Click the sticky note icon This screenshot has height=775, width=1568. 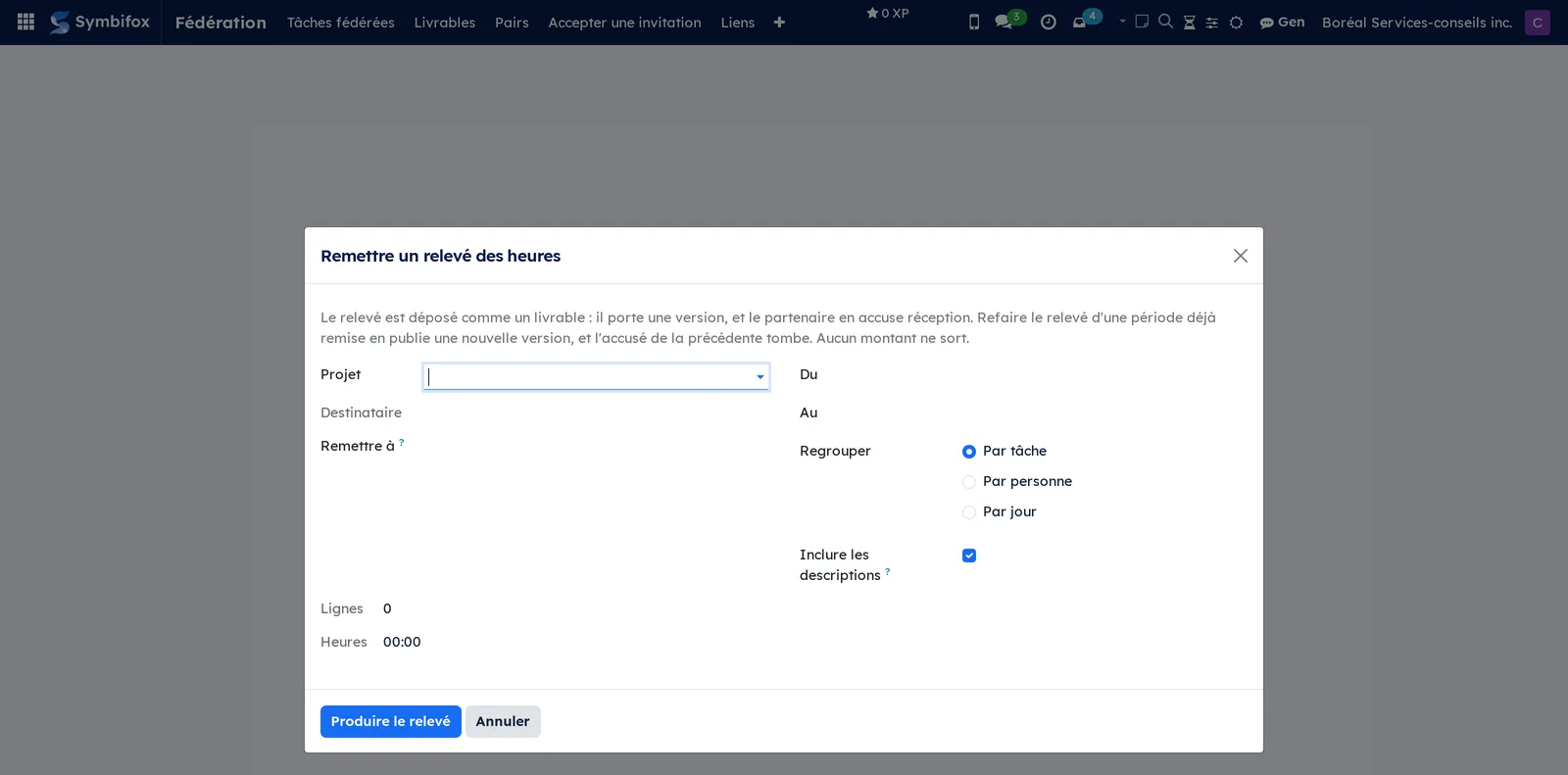click(1142, 22)
